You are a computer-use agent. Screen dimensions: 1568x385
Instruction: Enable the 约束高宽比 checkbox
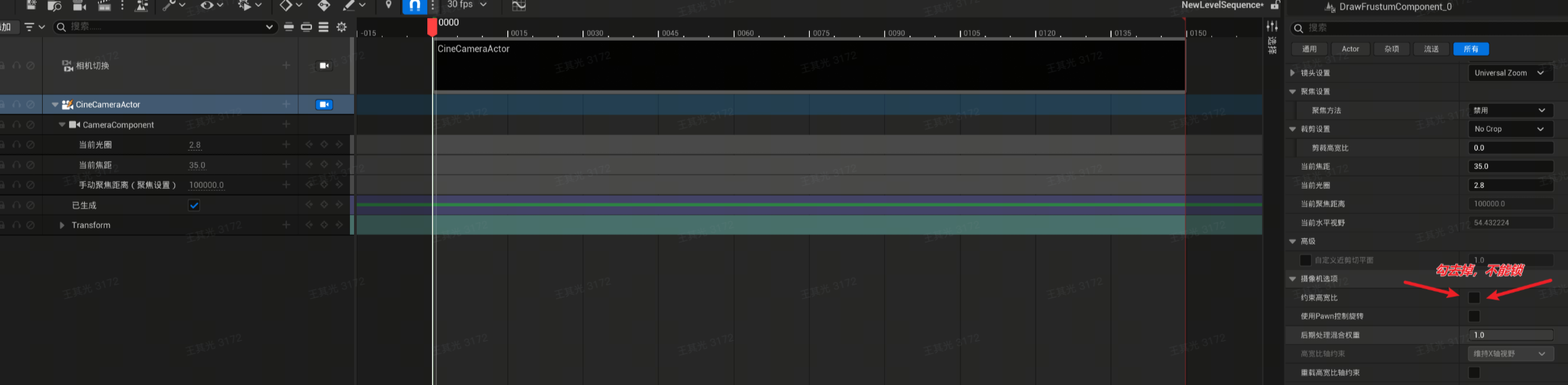pos(1474,298)
